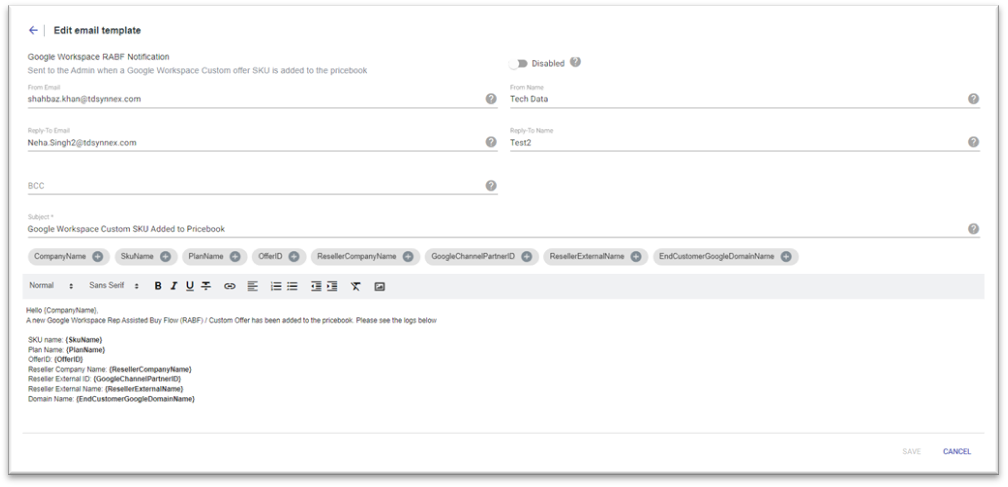
Task: Apply bold formatting in editor toolbar
Action: point(158,287)
